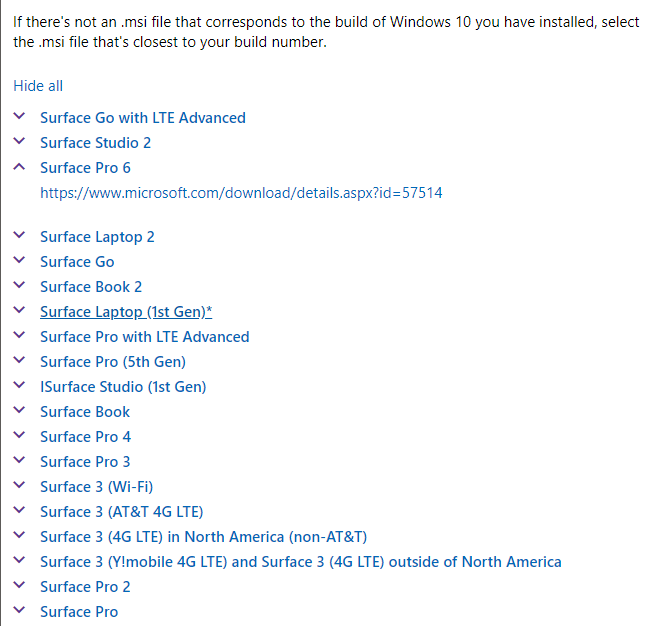Image resolution: width=662 pixels, height=626 pixels.
Task: Collapse the Surface Pro 6 chevron
Action: (x=20, y=167)
